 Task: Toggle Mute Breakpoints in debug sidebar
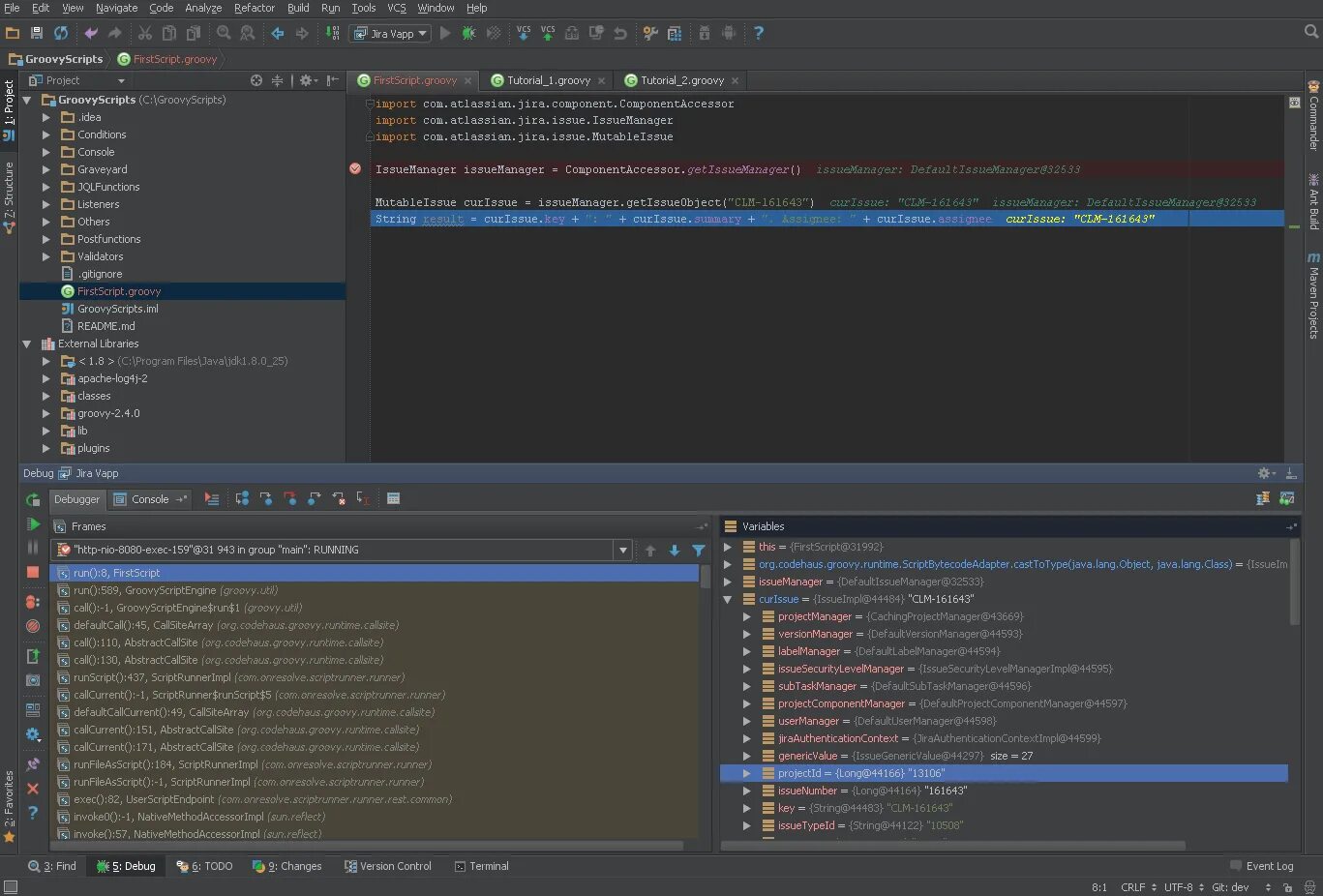[33, 626]
